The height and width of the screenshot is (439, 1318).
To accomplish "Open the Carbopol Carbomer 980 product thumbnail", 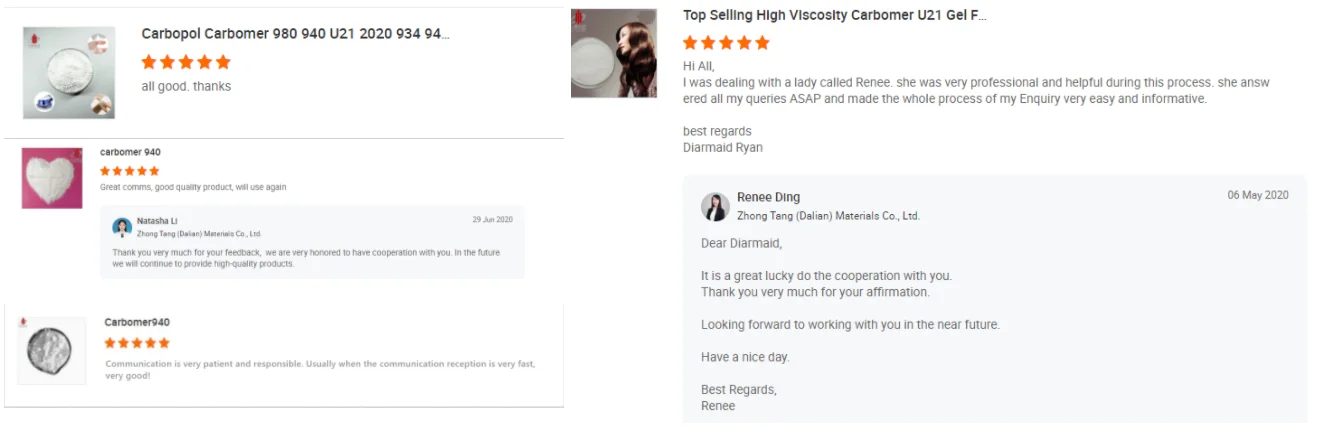I will pyautogui.click(x=69, y=73).
